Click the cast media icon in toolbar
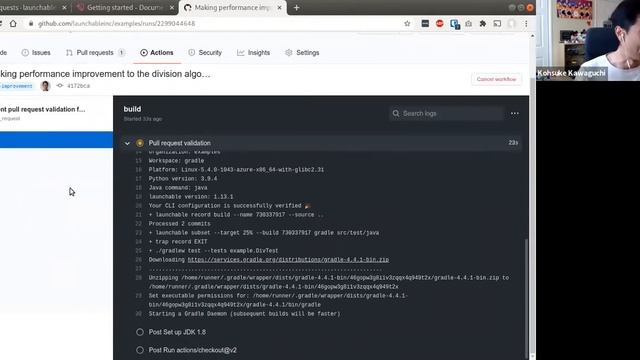The image size is (640, 360). pyautogui.click(x=497, y=24)
